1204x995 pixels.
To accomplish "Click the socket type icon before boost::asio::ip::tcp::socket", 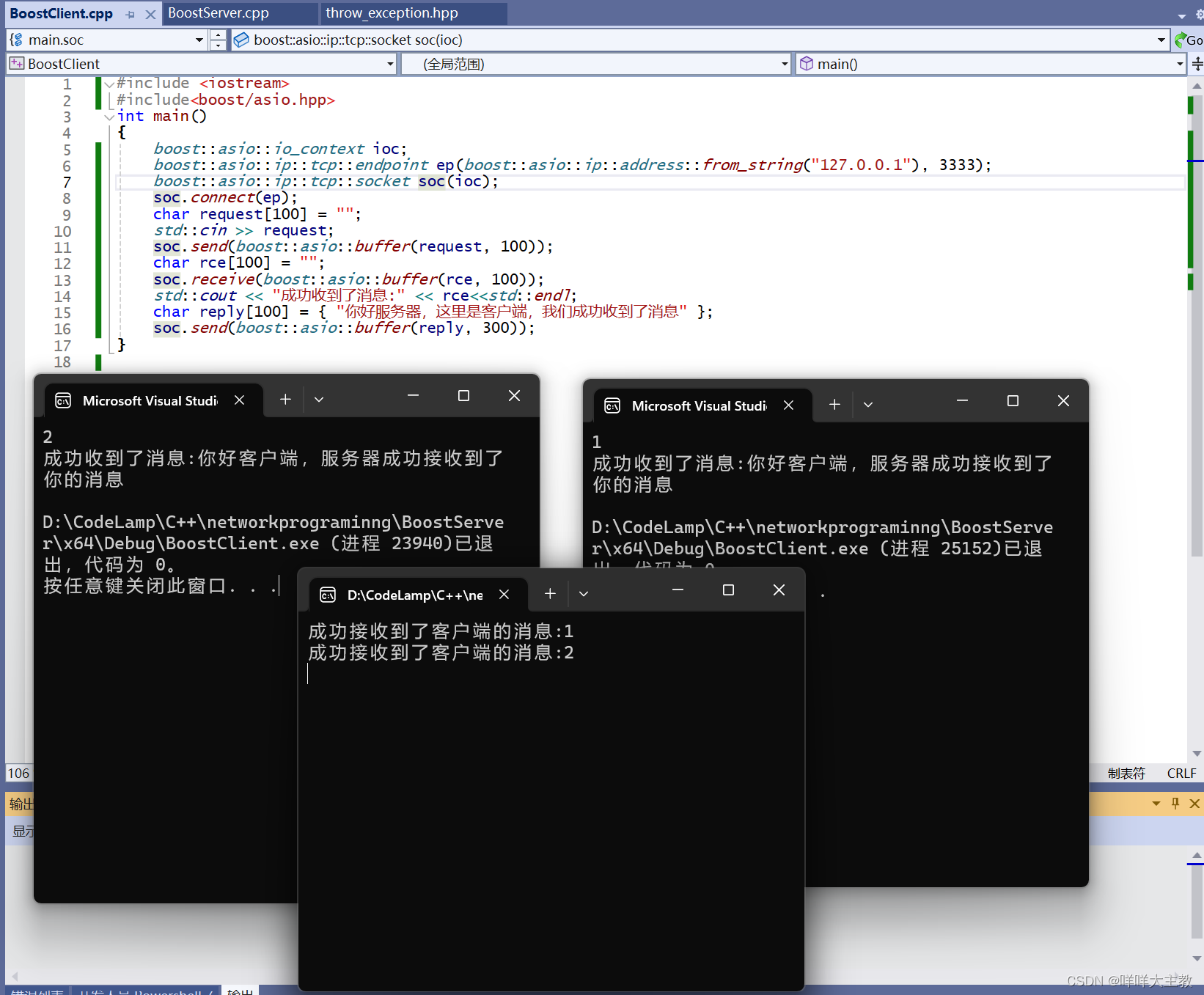I will tap(241, 40).
